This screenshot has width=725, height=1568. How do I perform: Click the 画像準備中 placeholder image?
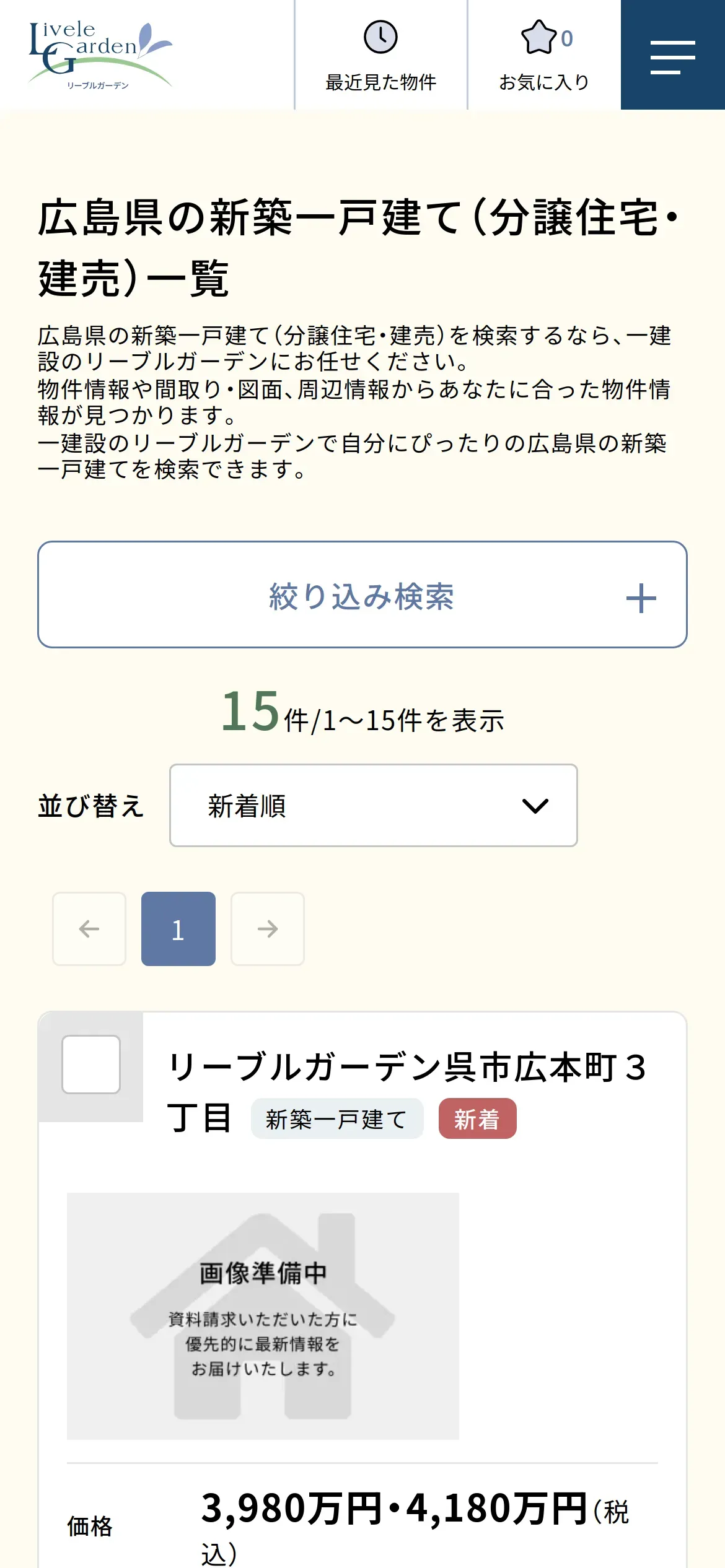click(x=263, y=1315)
